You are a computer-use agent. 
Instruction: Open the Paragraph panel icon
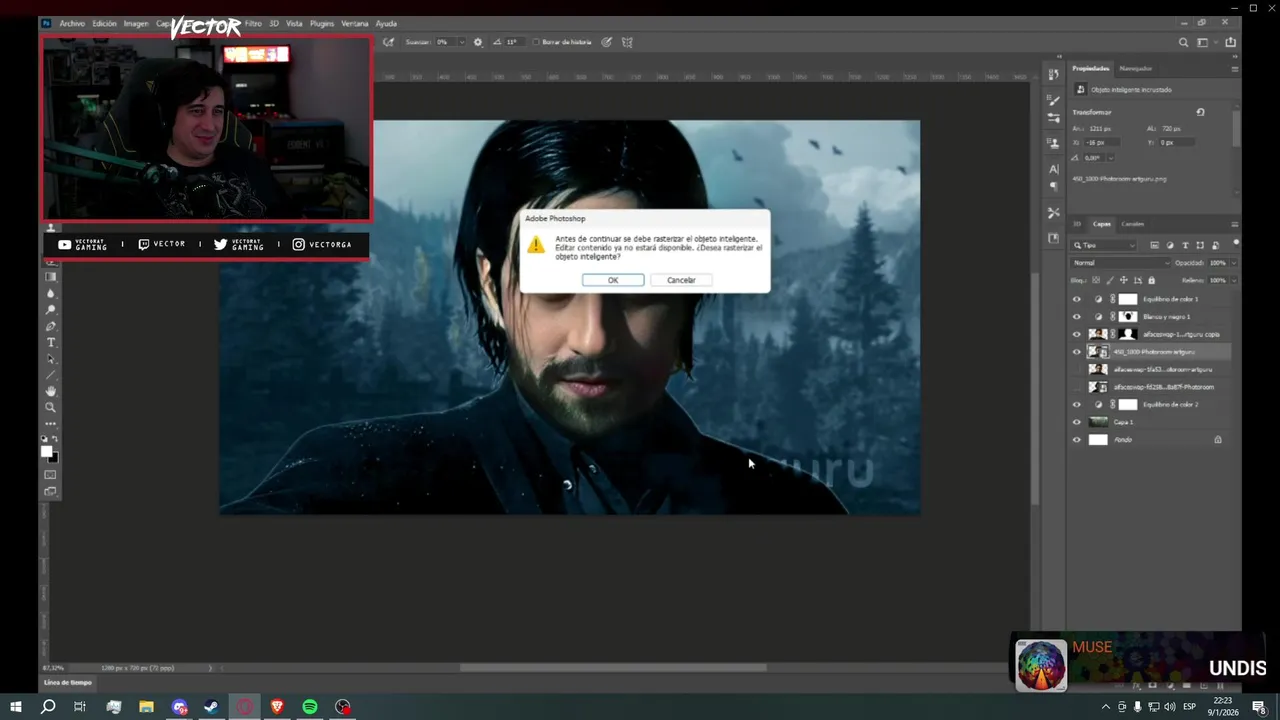click(x=1053, y=186)
